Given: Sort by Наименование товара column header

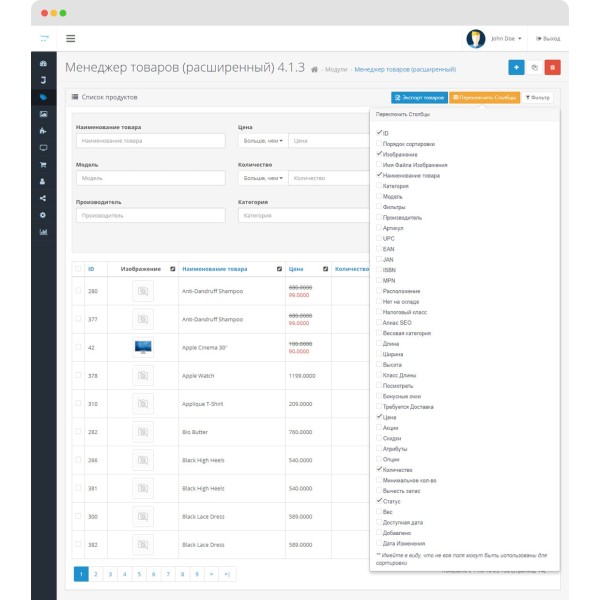Looking at the screenshot, I should [215, 269].
